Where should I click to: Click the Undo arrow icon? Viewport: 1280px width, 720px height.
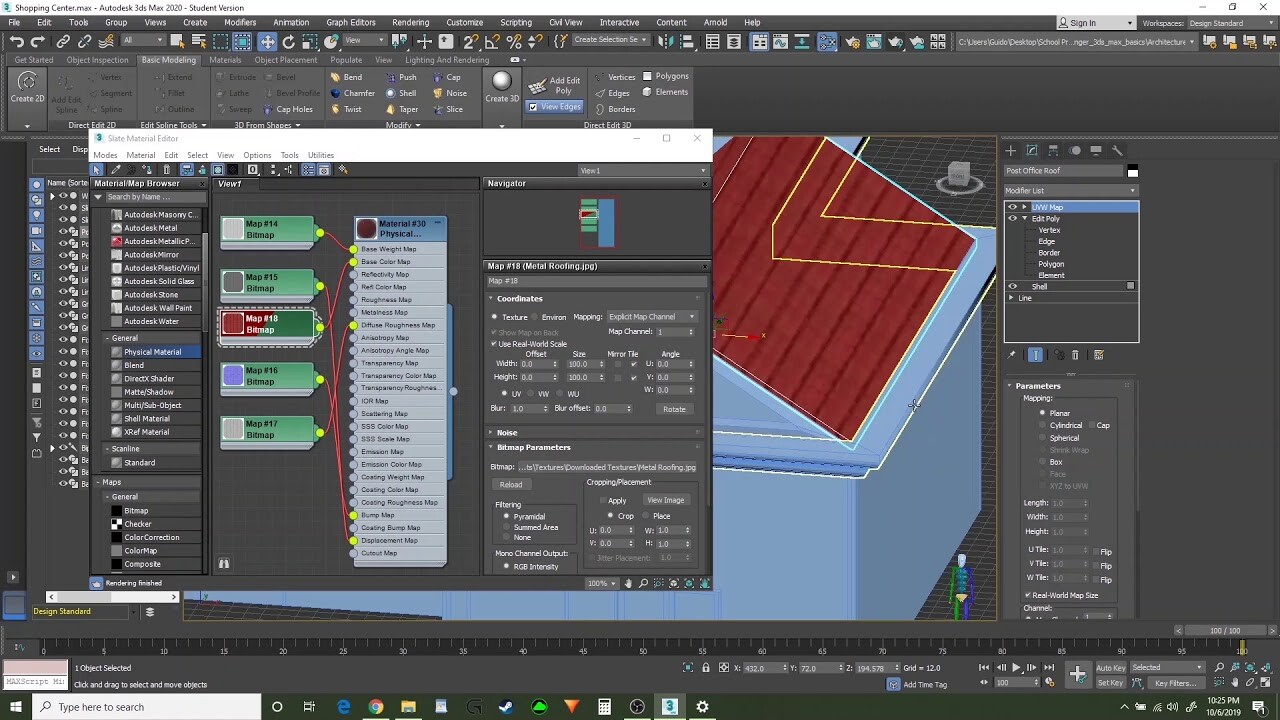click(x=16, y=41)
